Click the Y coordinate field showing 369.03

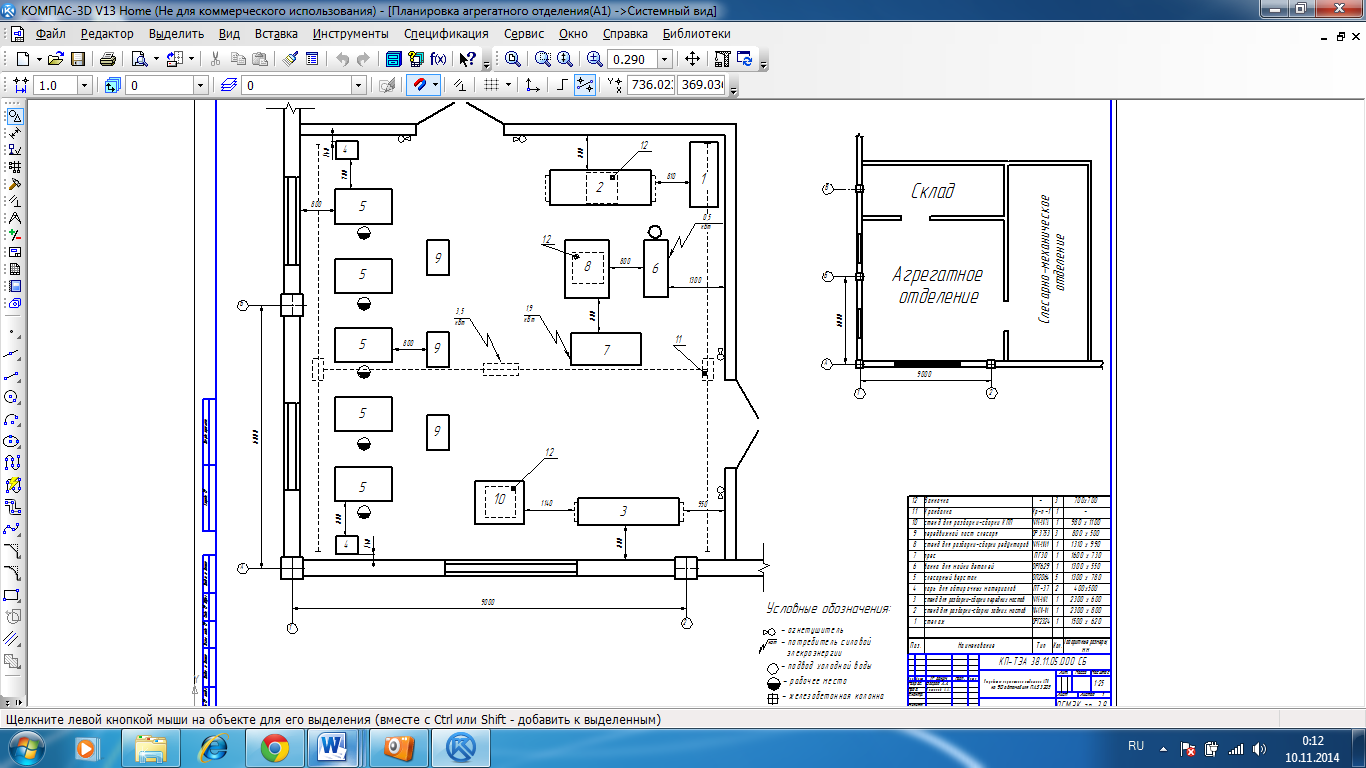(x=702, y=85)
